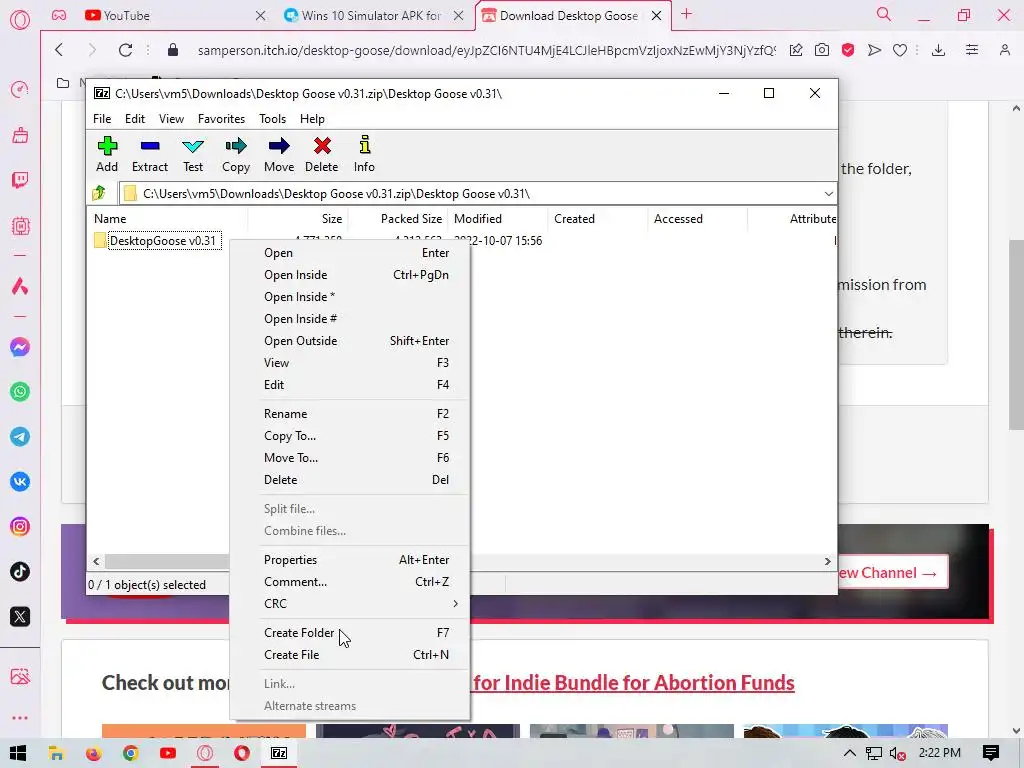Expand the 7-Zip address path dropdown
Viewport: 1024px width, 768px height.
[x=828, y=194]
